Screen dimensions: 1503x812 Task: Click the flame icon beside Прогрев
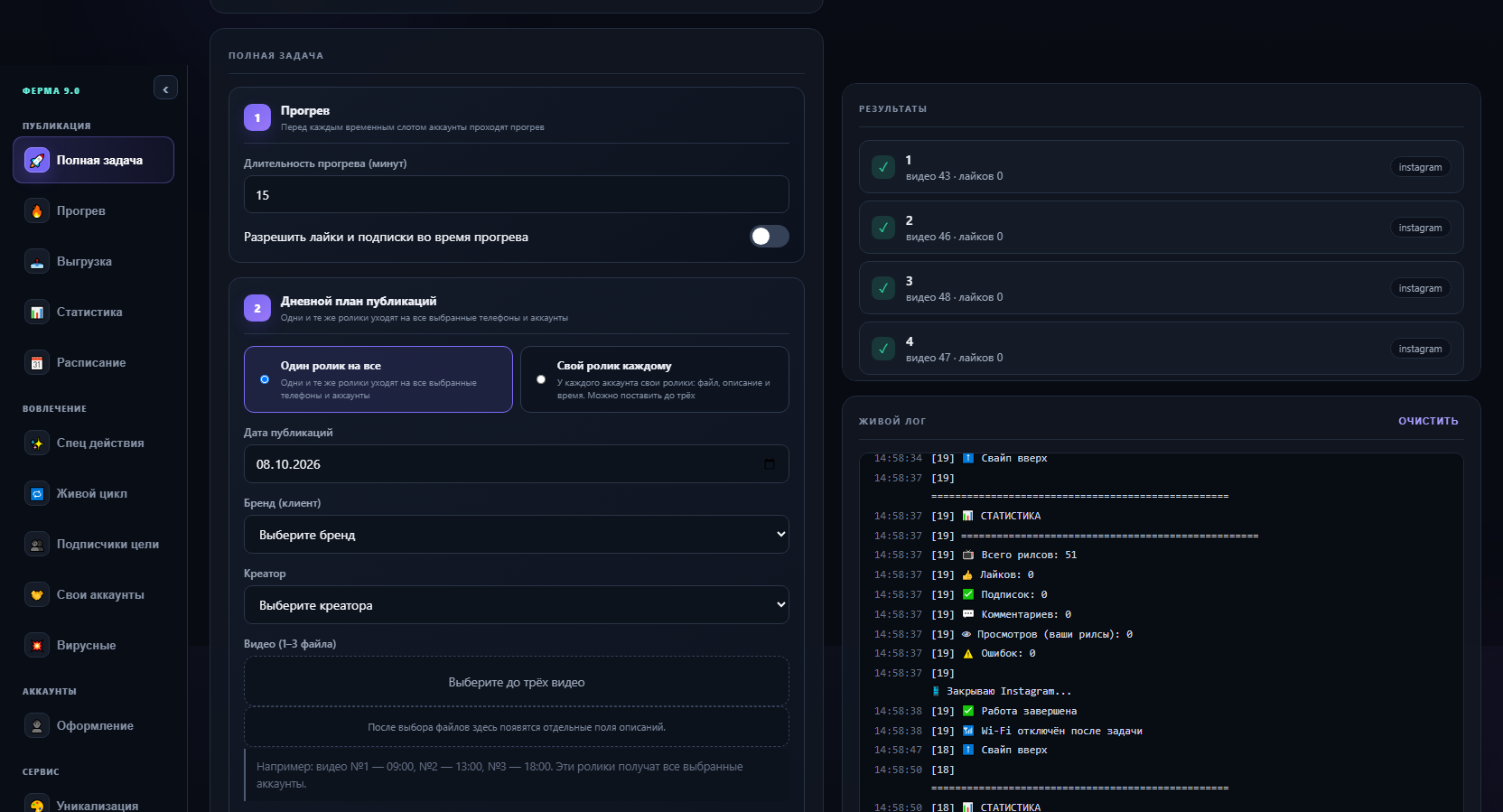pyautogui.click(x=37, y=211)
